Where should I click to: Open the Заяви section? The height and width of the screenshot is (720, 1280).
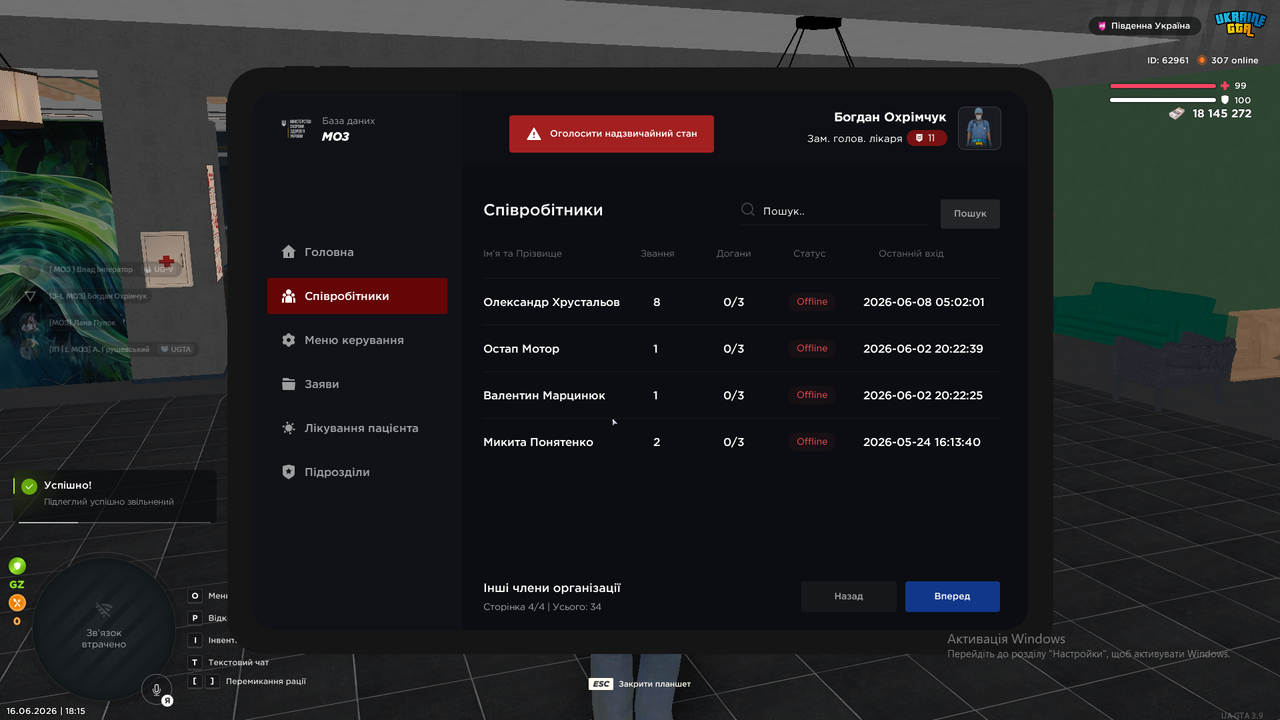click(x=357, y=384)
